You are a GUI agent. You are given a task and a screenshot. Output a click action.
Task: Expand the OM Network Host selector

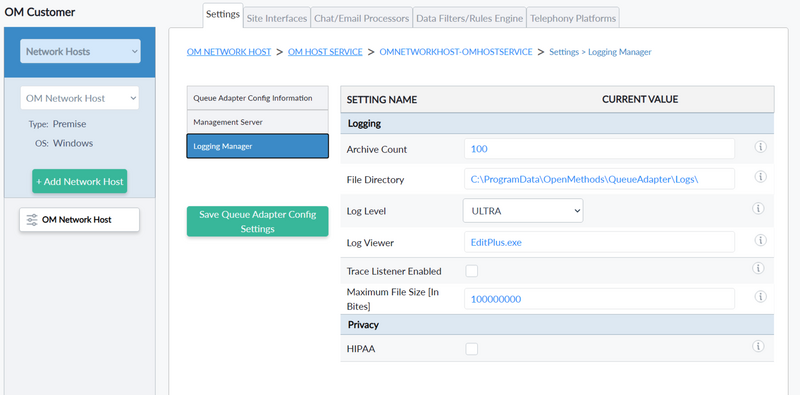pyautogui.click(x=80, y=98)
